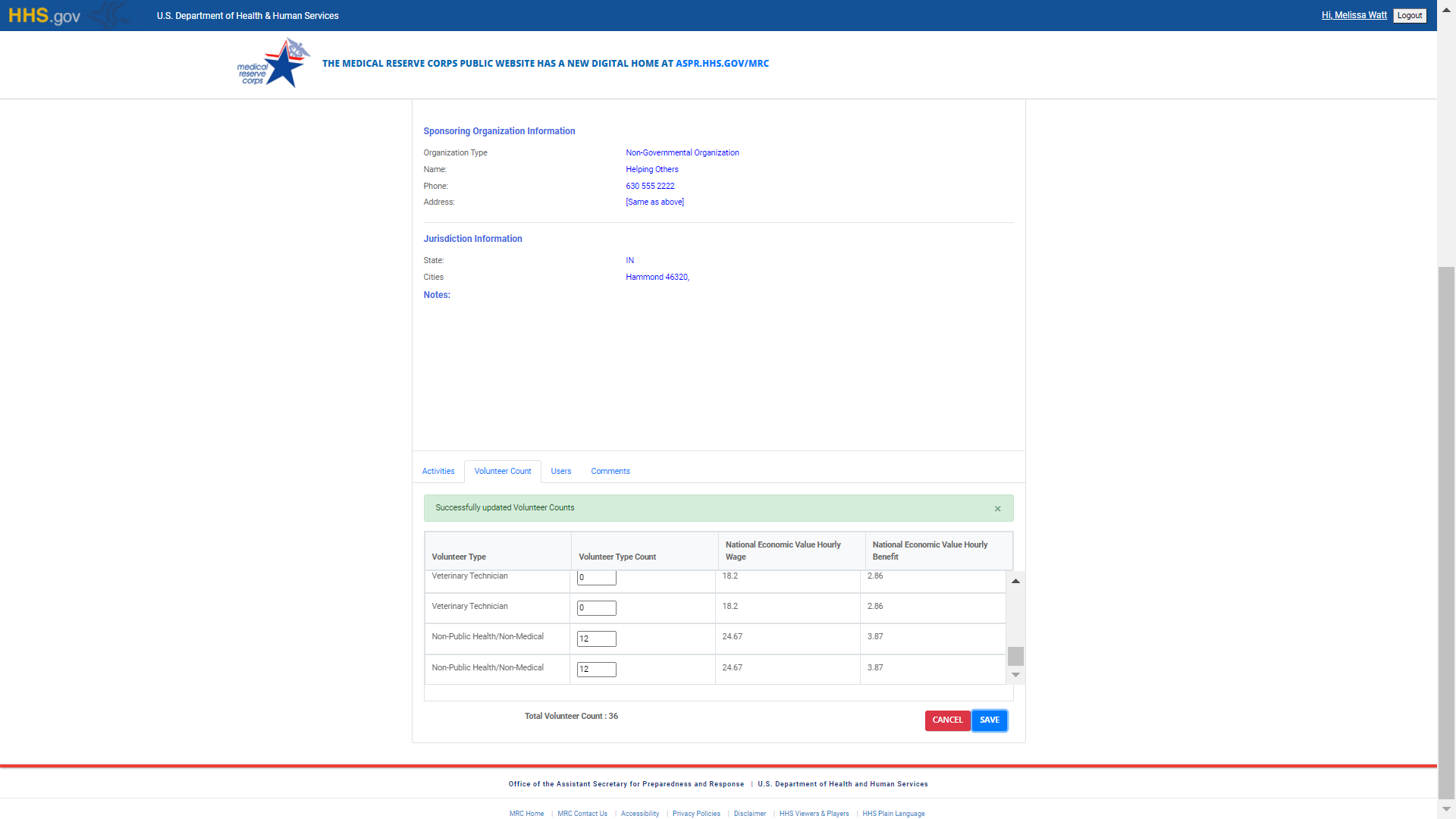Click page scrollbar down arrow
The width and height of the screenshot is (1456, 819).
[x=1446, y=809]
